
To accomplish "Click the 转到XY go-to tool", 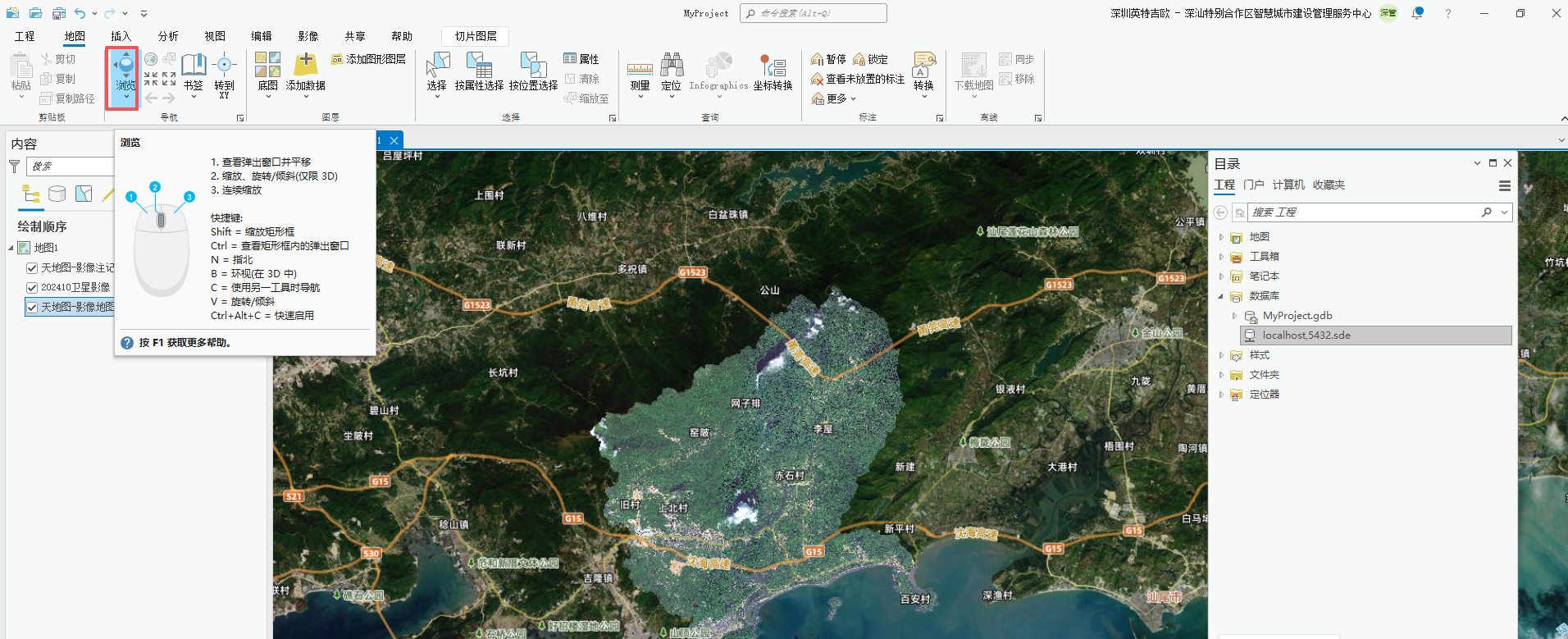I will coord(224,75).
